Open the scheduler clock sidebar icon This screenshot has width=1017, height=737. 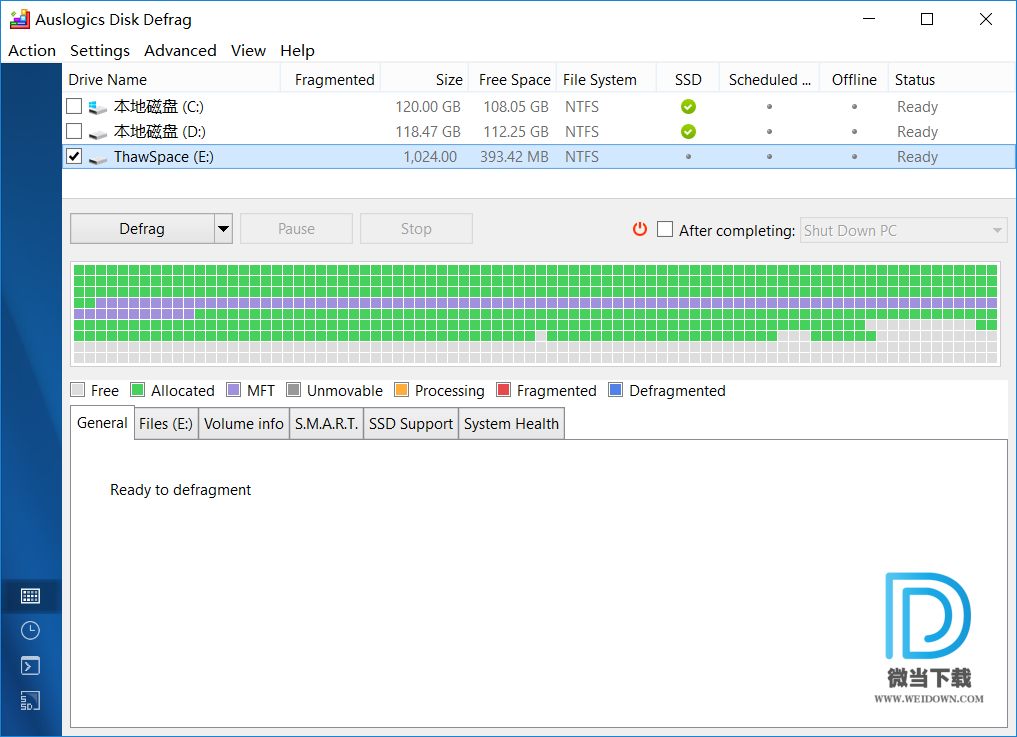point(30,631)
